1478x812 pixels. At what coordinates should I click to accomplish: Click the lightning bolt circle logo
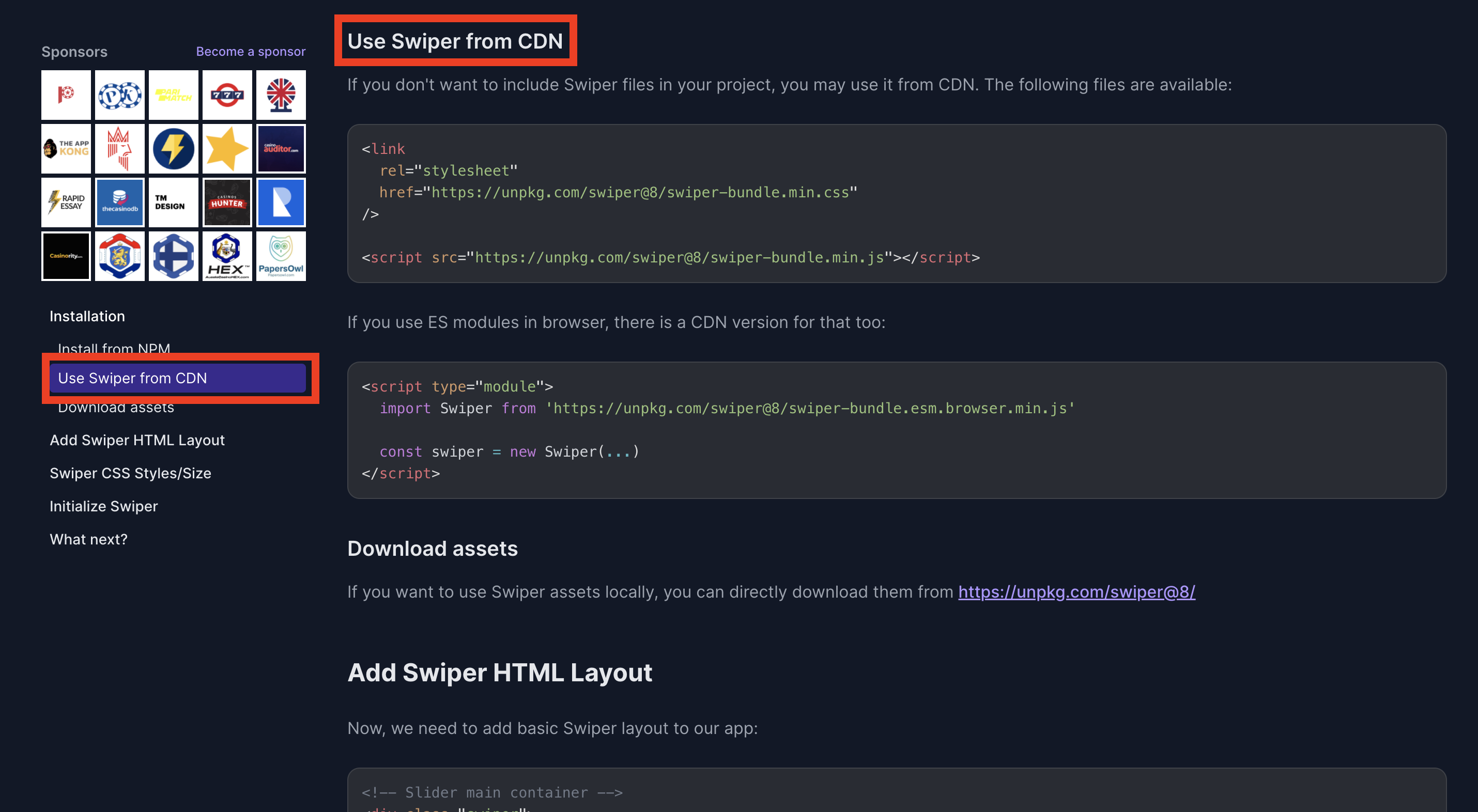(173, 149)
